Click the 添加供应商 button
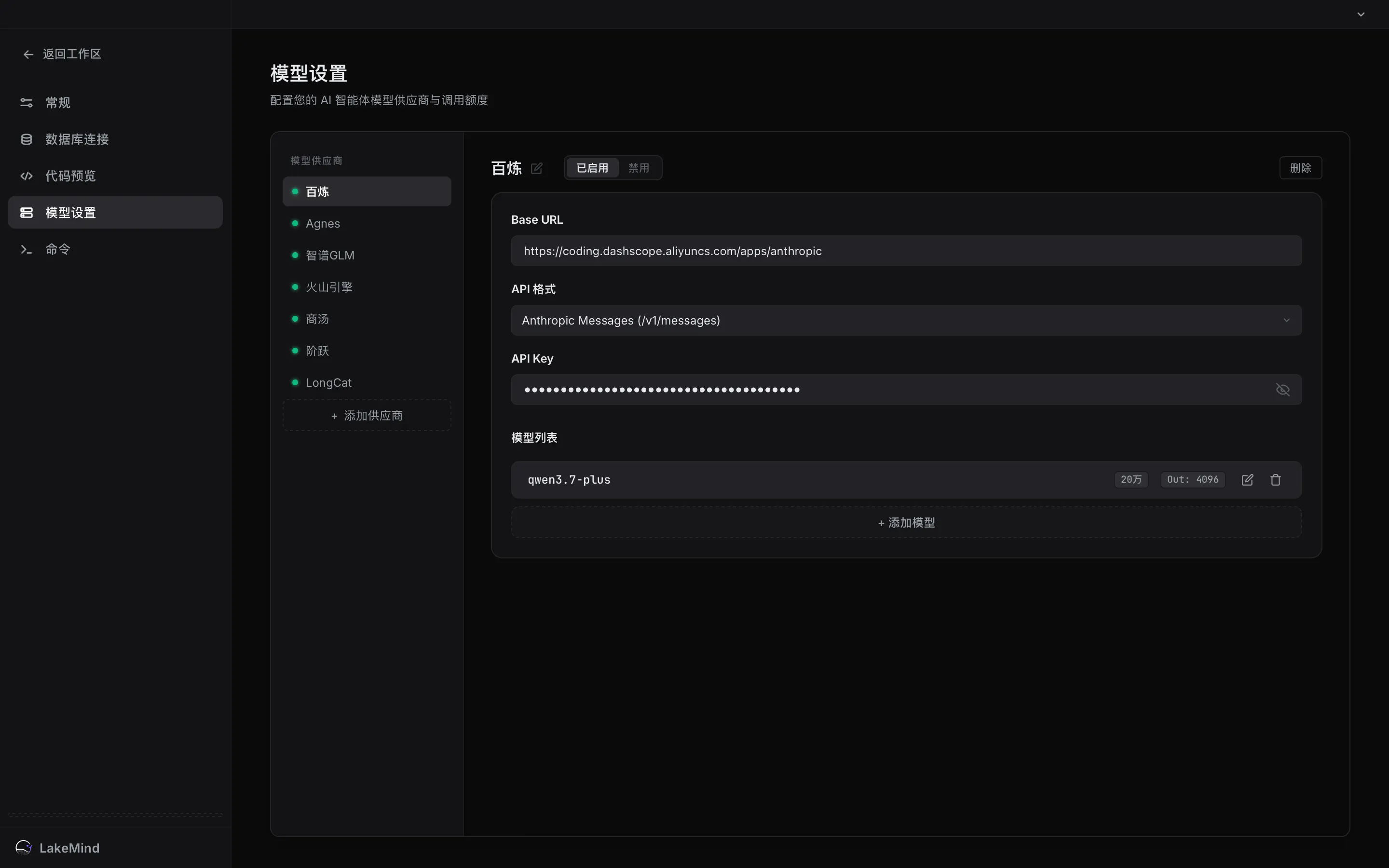 [367, 416]
